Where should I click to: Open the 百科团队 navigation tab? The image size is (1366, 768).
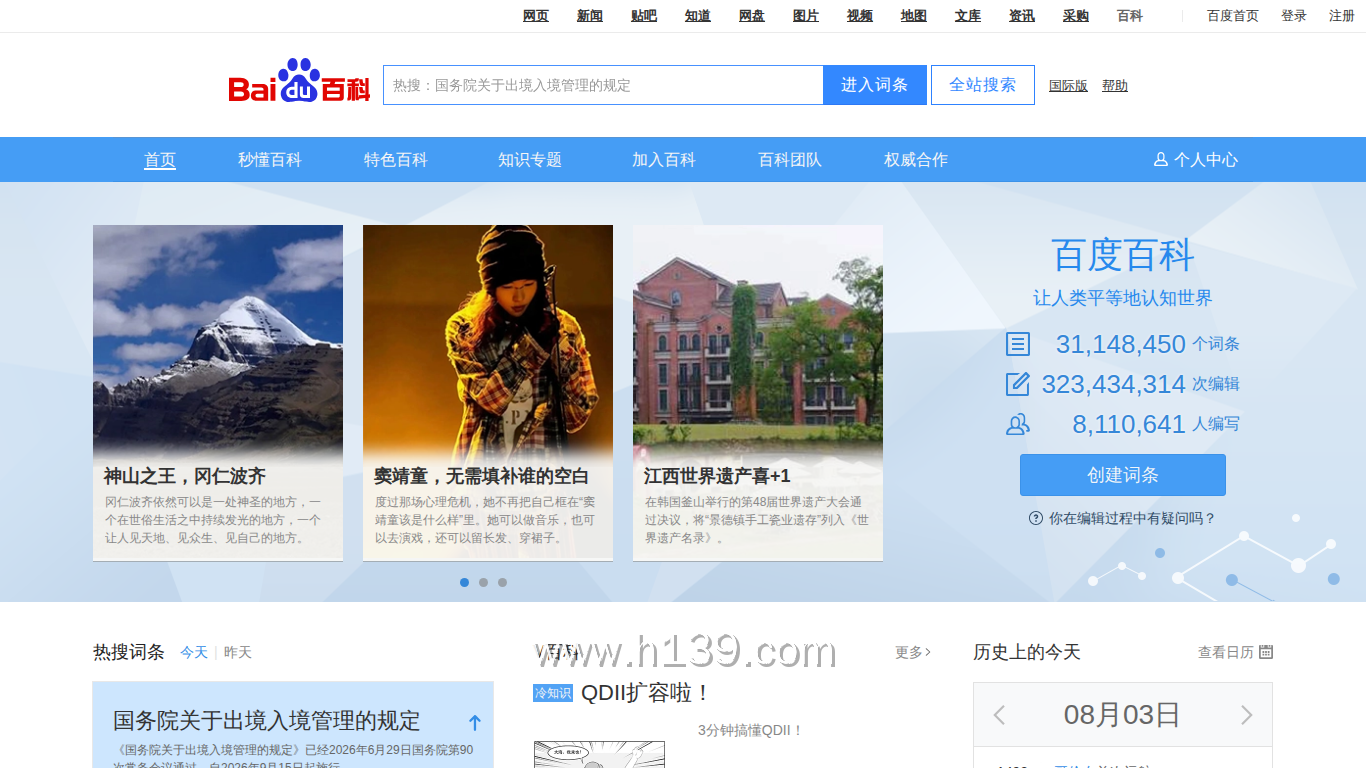790,160
